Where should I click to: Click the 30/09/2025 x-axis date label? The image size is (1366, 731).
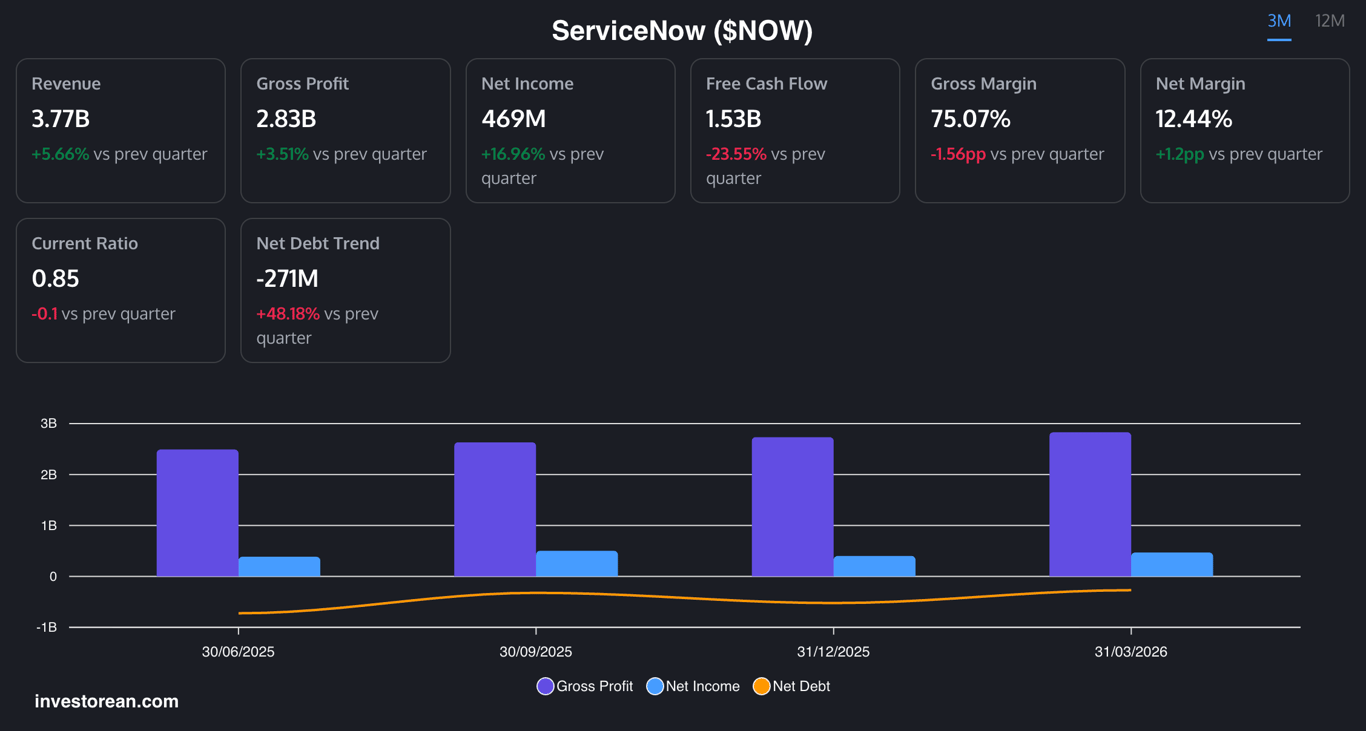(x=536, y=652)
